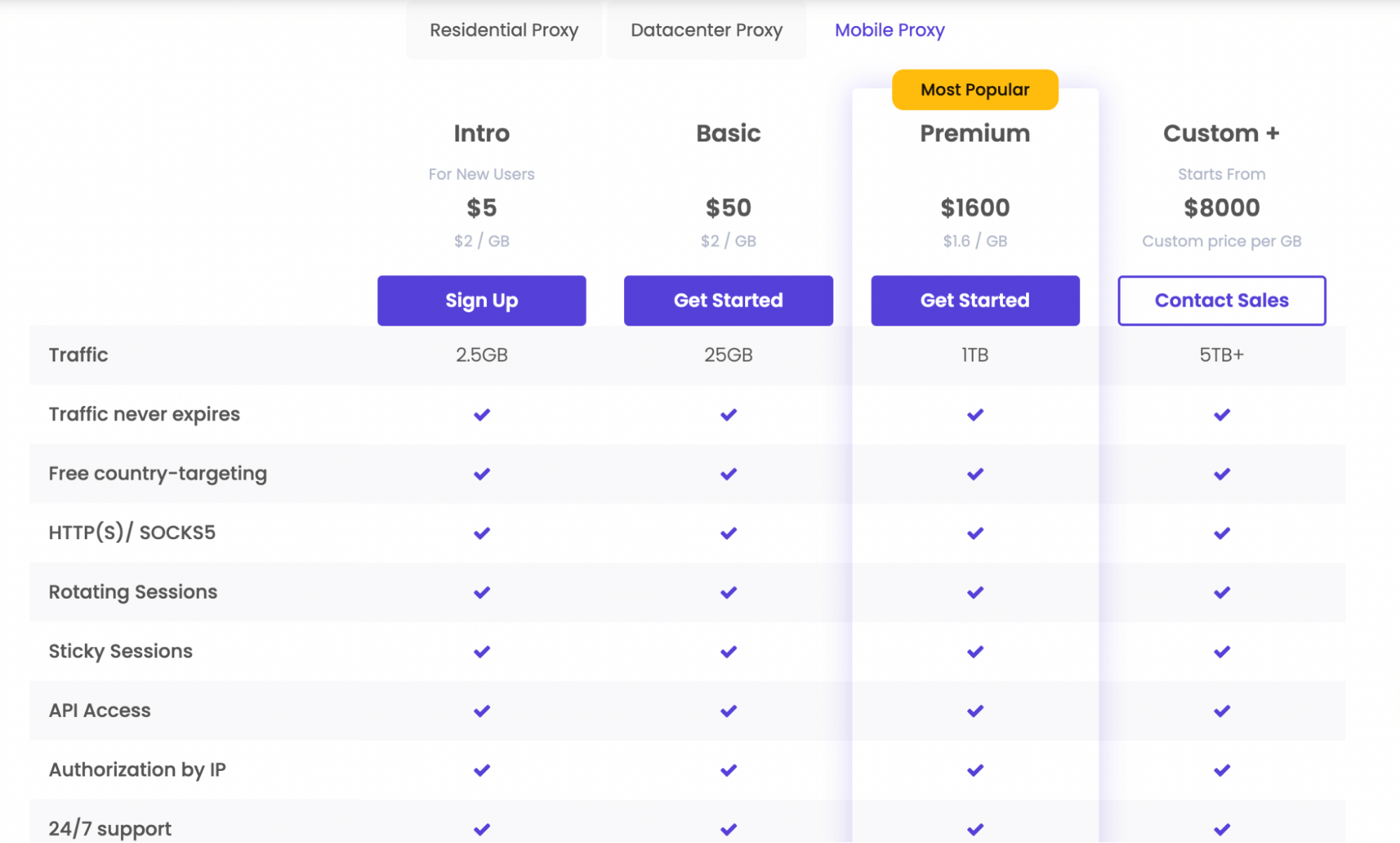Click the Premium plan $1600 price
The height and width of the screenshot is (843, 1400).
coord(975,207)
